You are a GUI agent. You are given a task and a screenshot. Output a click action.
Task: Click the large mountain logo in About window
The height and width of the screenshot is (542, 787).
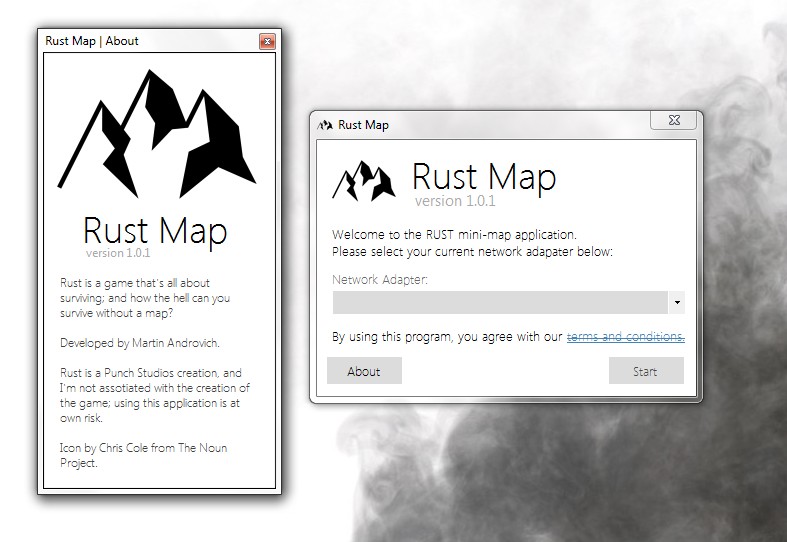point(155,135)
